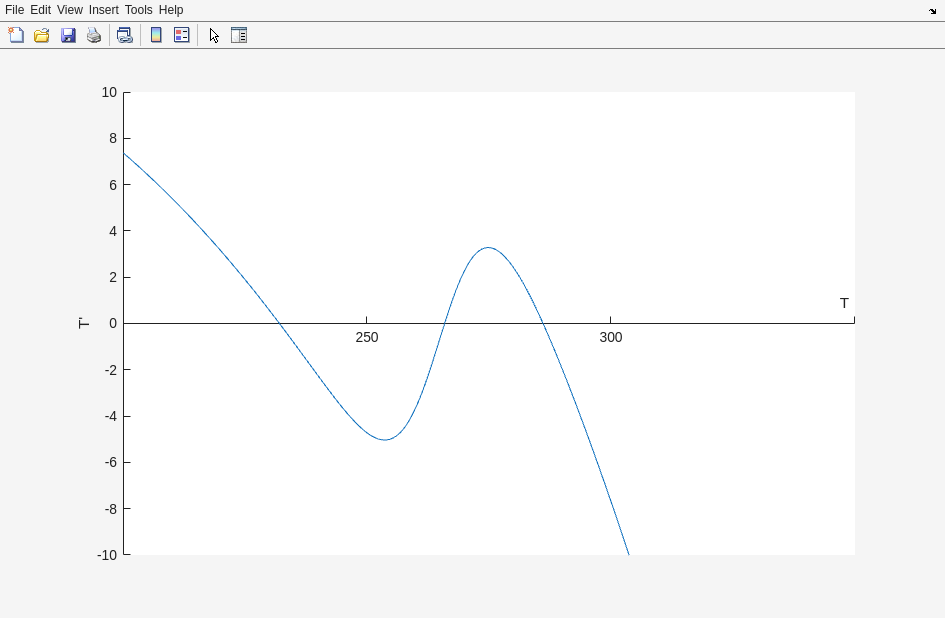Select the rotated y-axis label T'

[84, 323]
